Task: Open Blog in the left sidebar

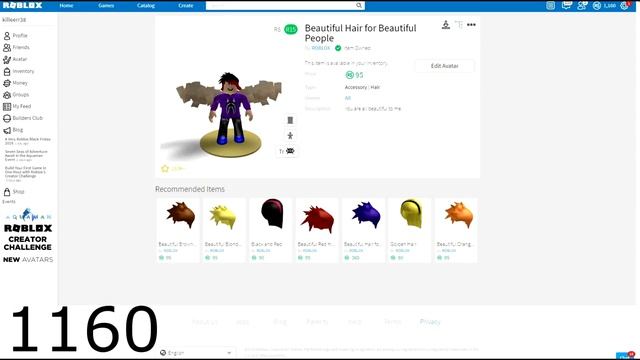Action: coord(13,130)
